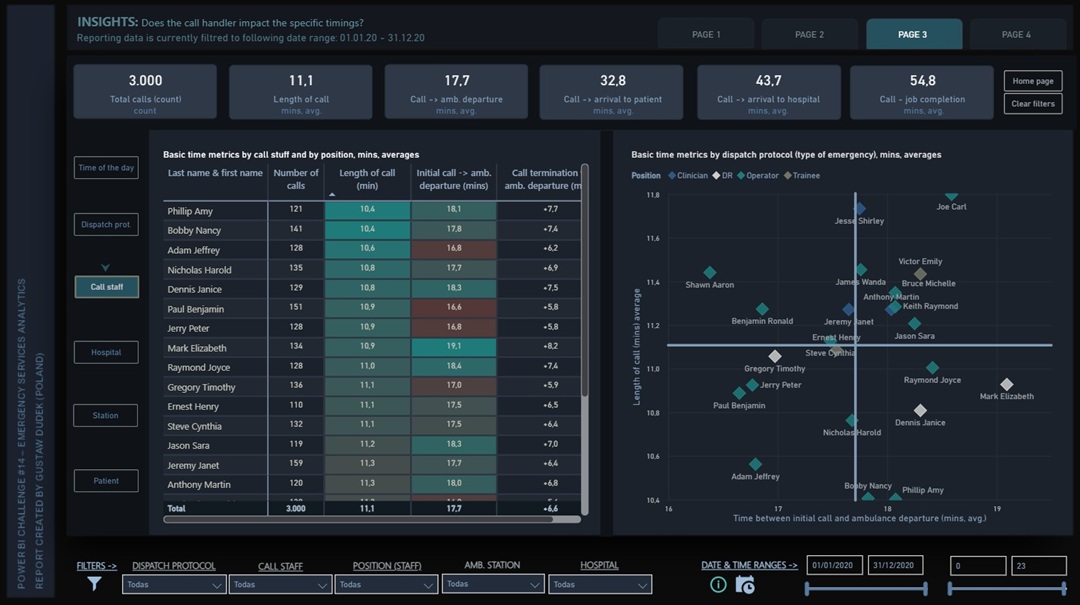This screenshot has height=605, width=1080.
Task: Click the date range slider track
Action: (866, 589)
